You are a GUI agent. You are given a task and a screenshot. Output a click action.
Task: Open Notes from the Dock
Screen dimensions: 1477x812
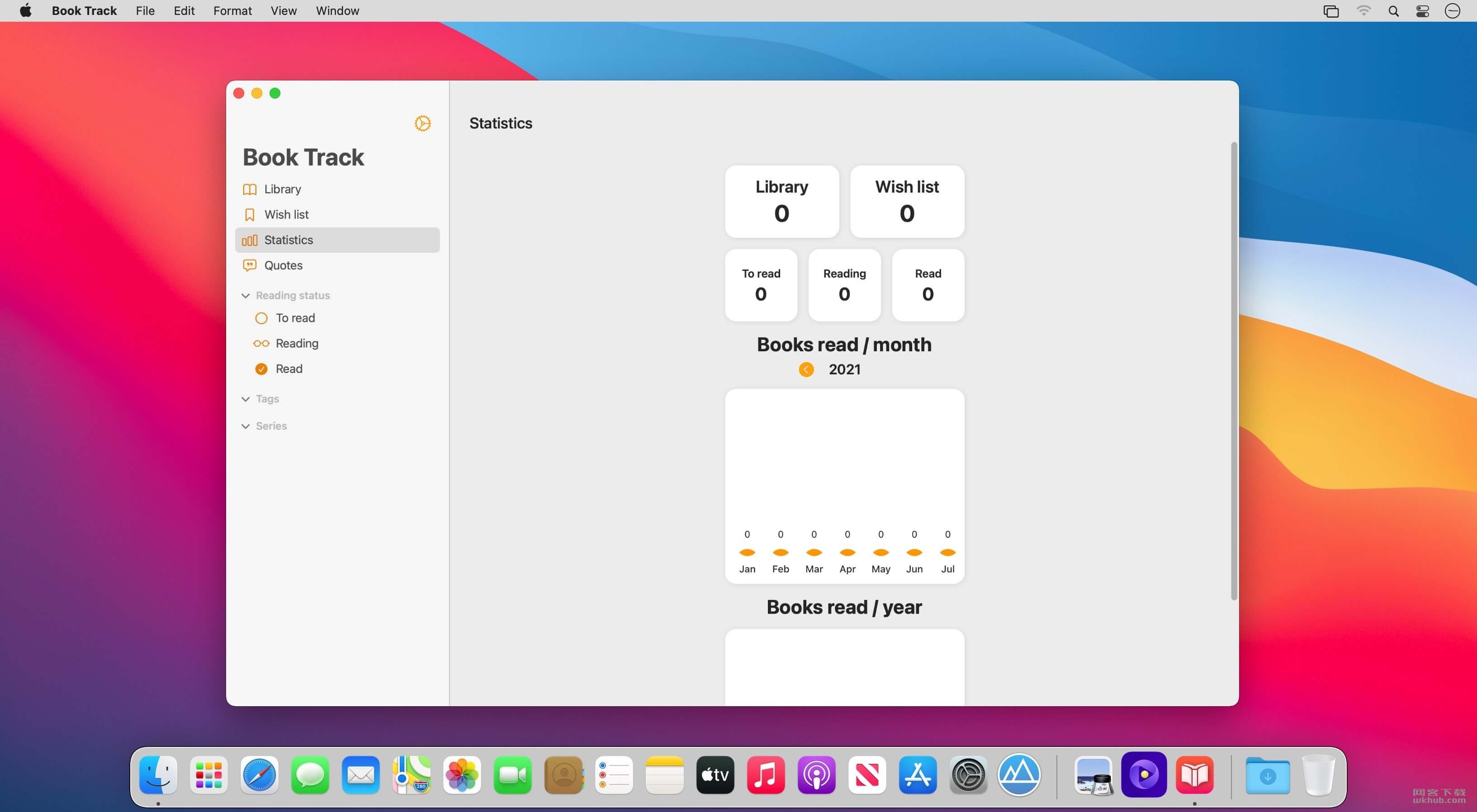pos(664,775)
